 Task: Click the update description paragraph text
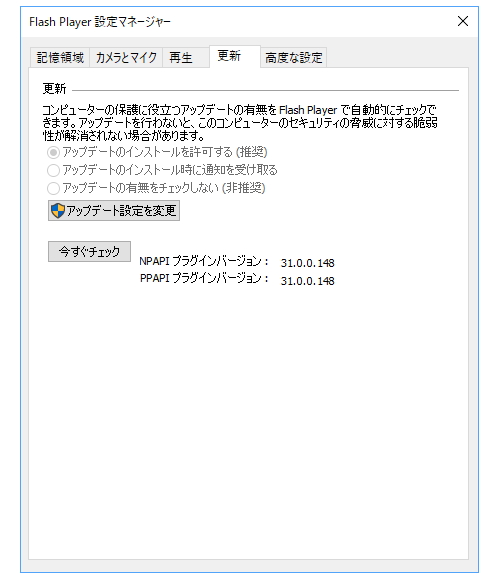[240, 123]
